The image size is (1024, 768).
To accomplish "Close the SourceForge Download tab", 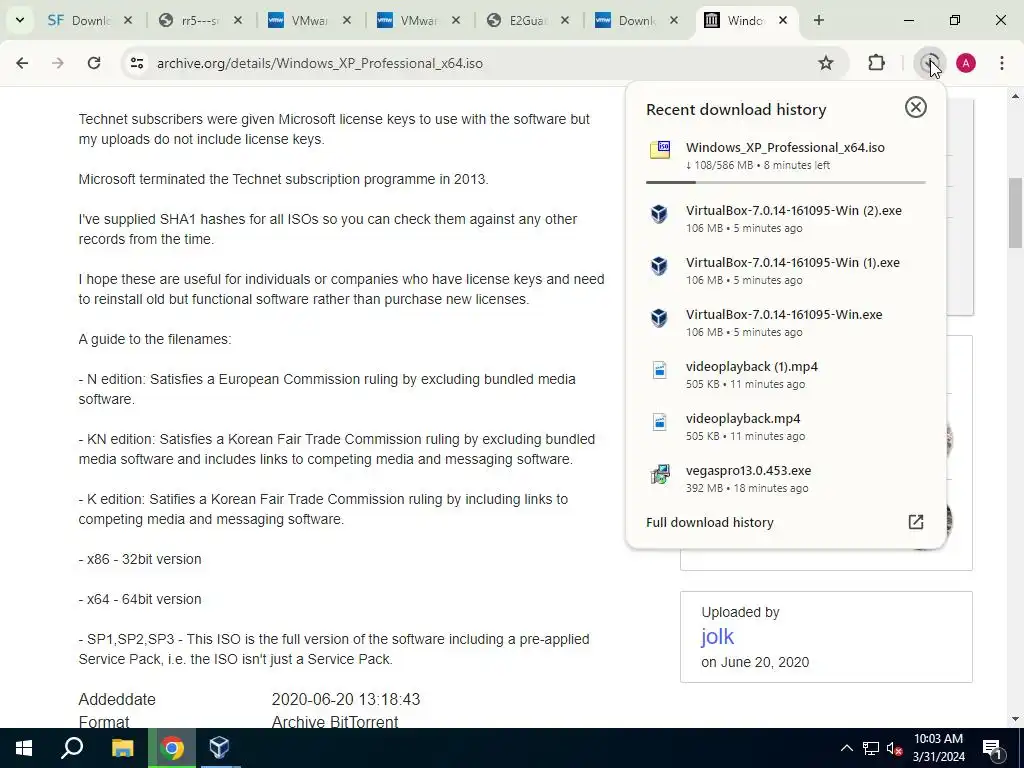I will pos(128,20).
